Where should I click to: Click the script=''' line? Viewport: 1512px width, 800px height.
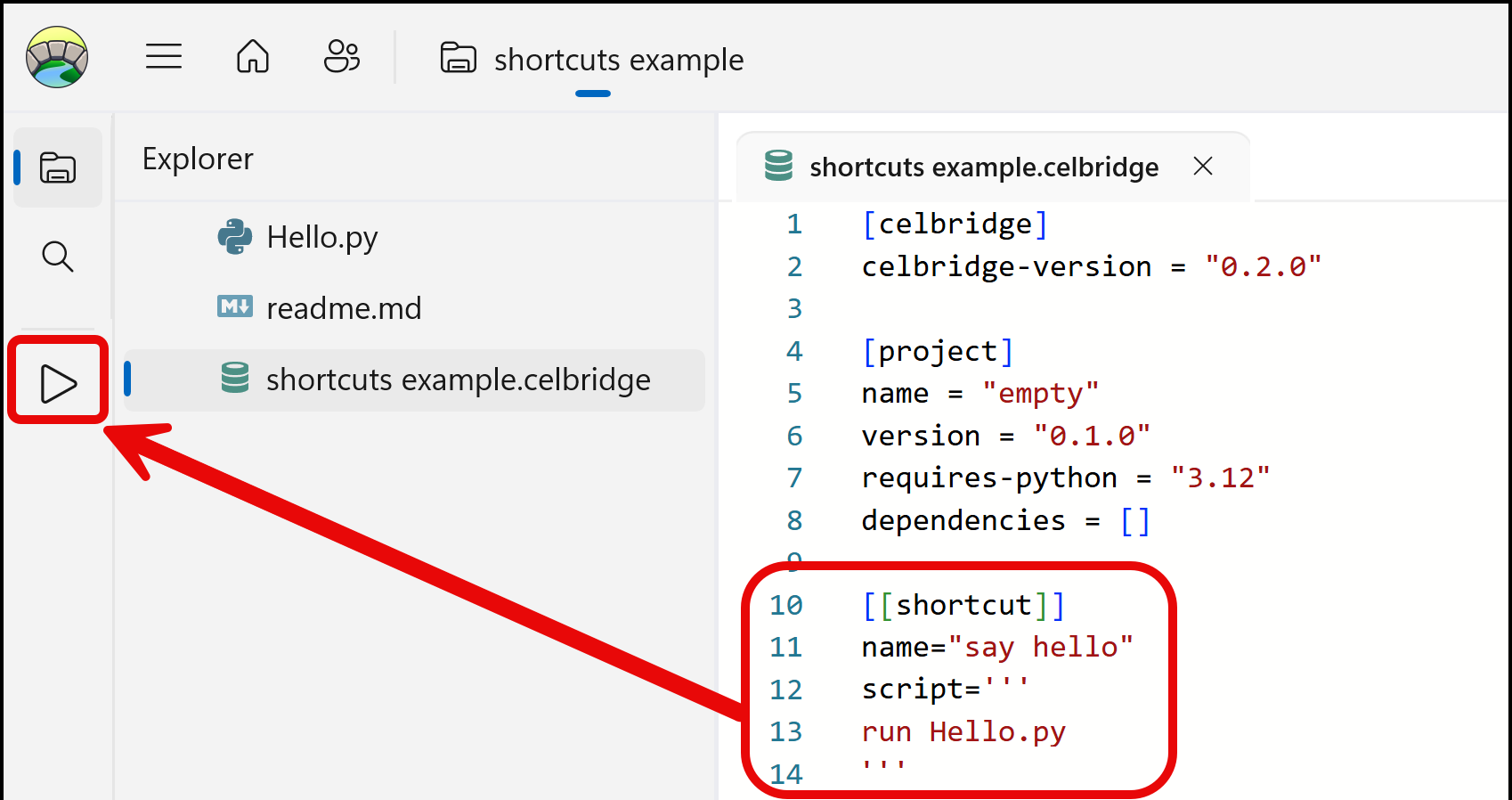click(x=946, y=690)
